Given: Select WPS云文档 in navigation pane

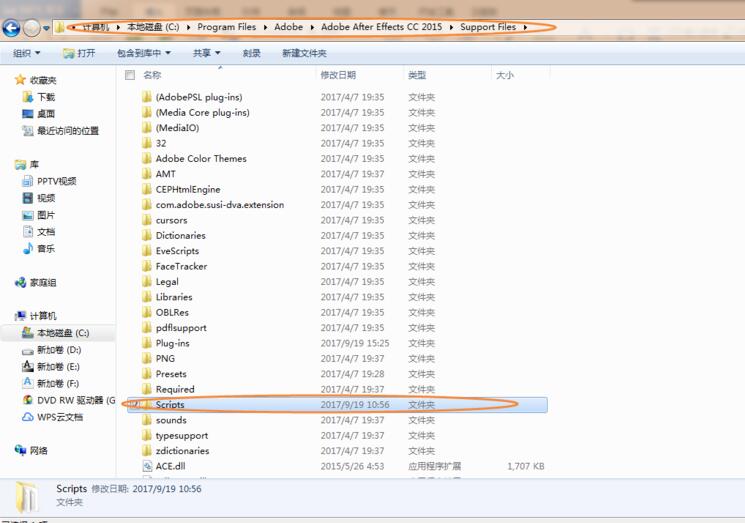Looking at the screenshot, I should tap(60, 417).
